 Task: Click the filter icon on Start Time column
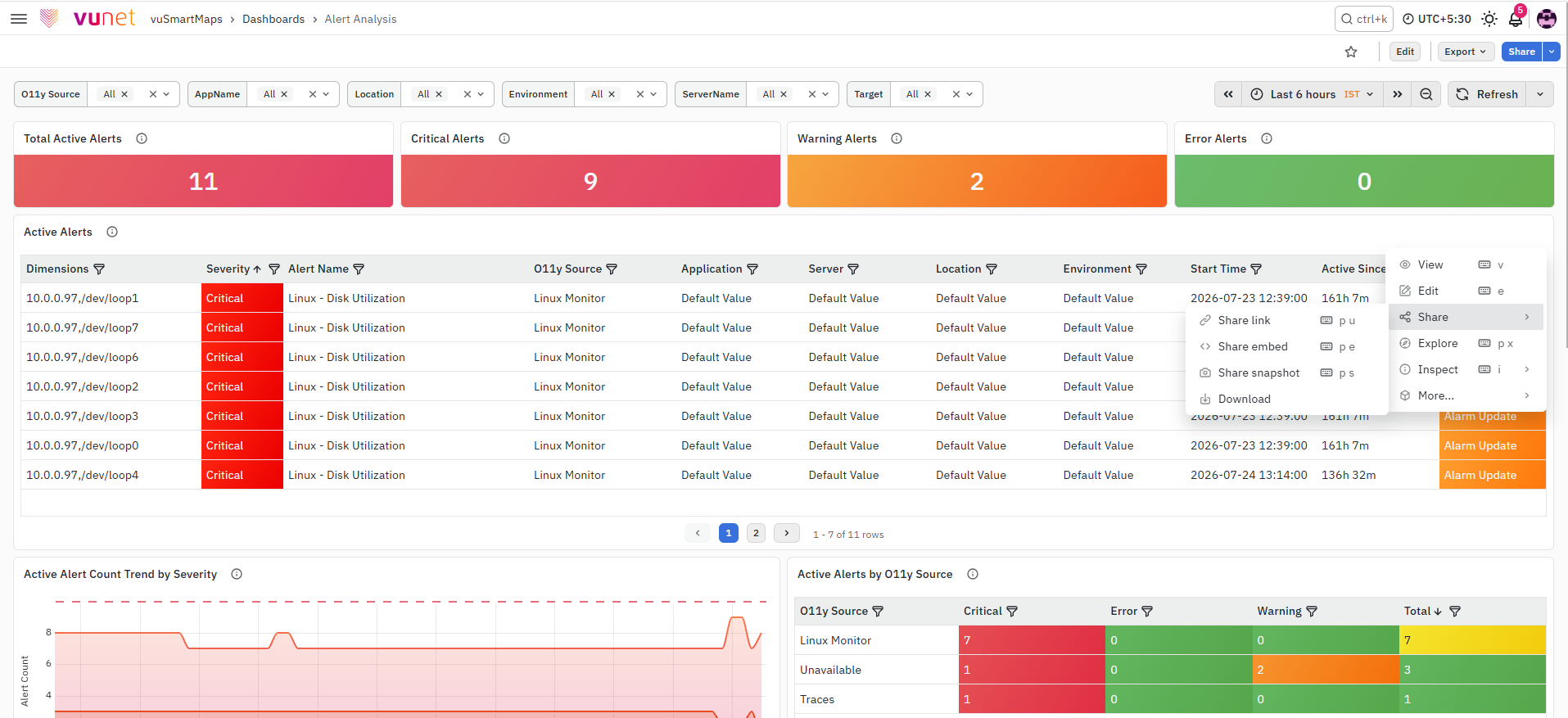pos(1256,269)
